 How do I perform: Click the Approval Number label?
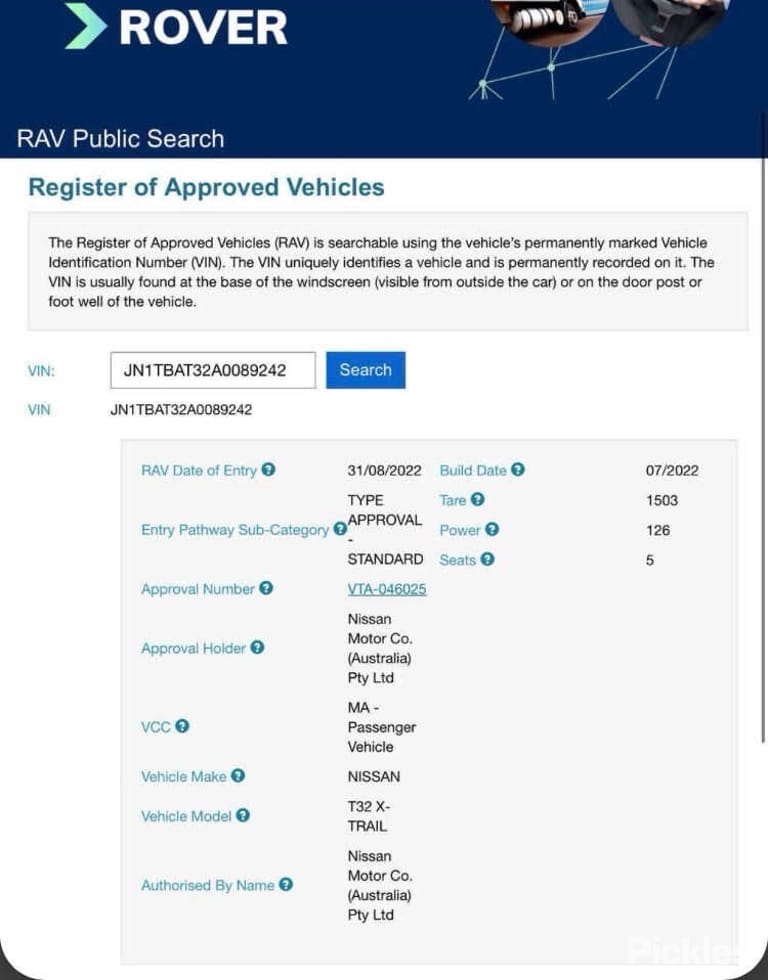click(x=197, y=589)
